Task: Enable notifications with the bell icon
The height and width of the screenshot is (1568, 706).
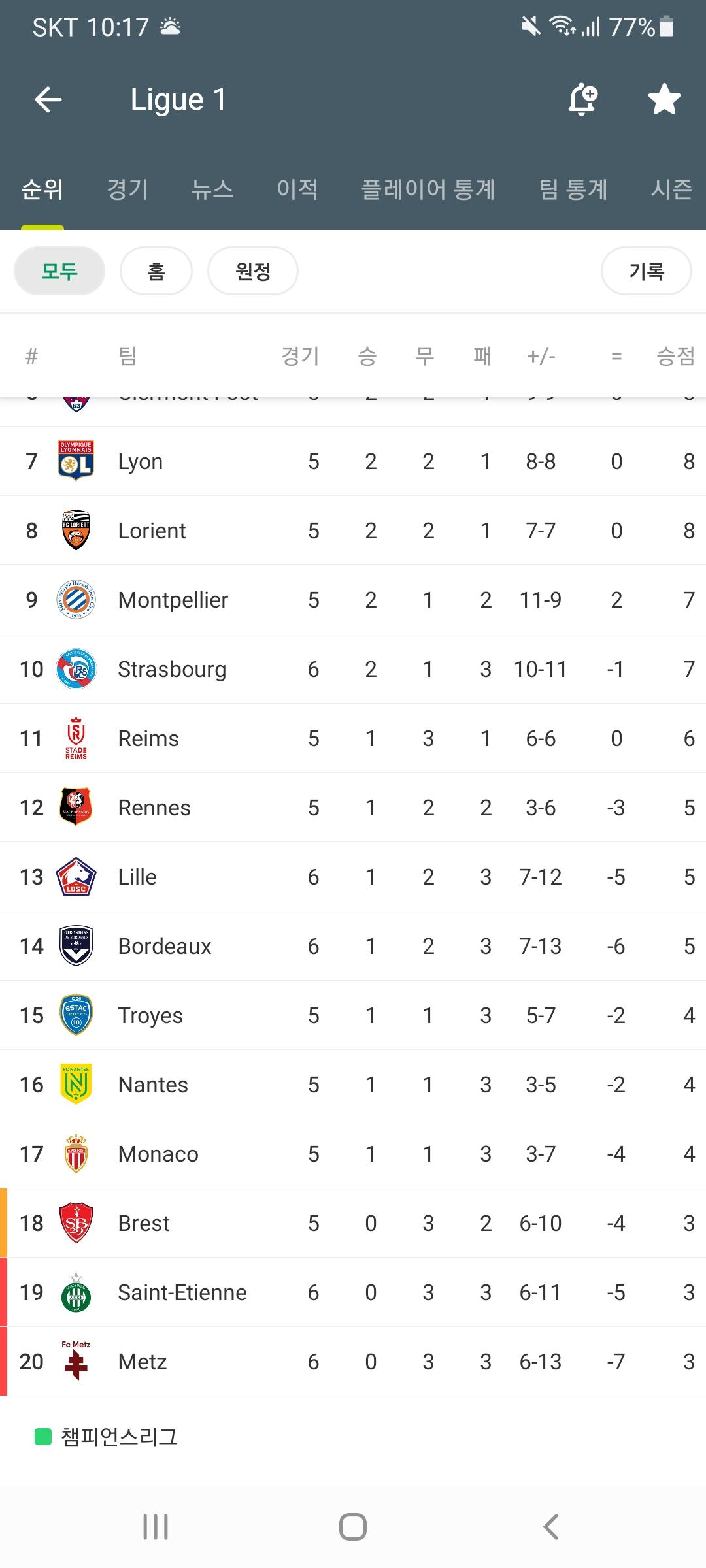Action: (x=582, y=100)
